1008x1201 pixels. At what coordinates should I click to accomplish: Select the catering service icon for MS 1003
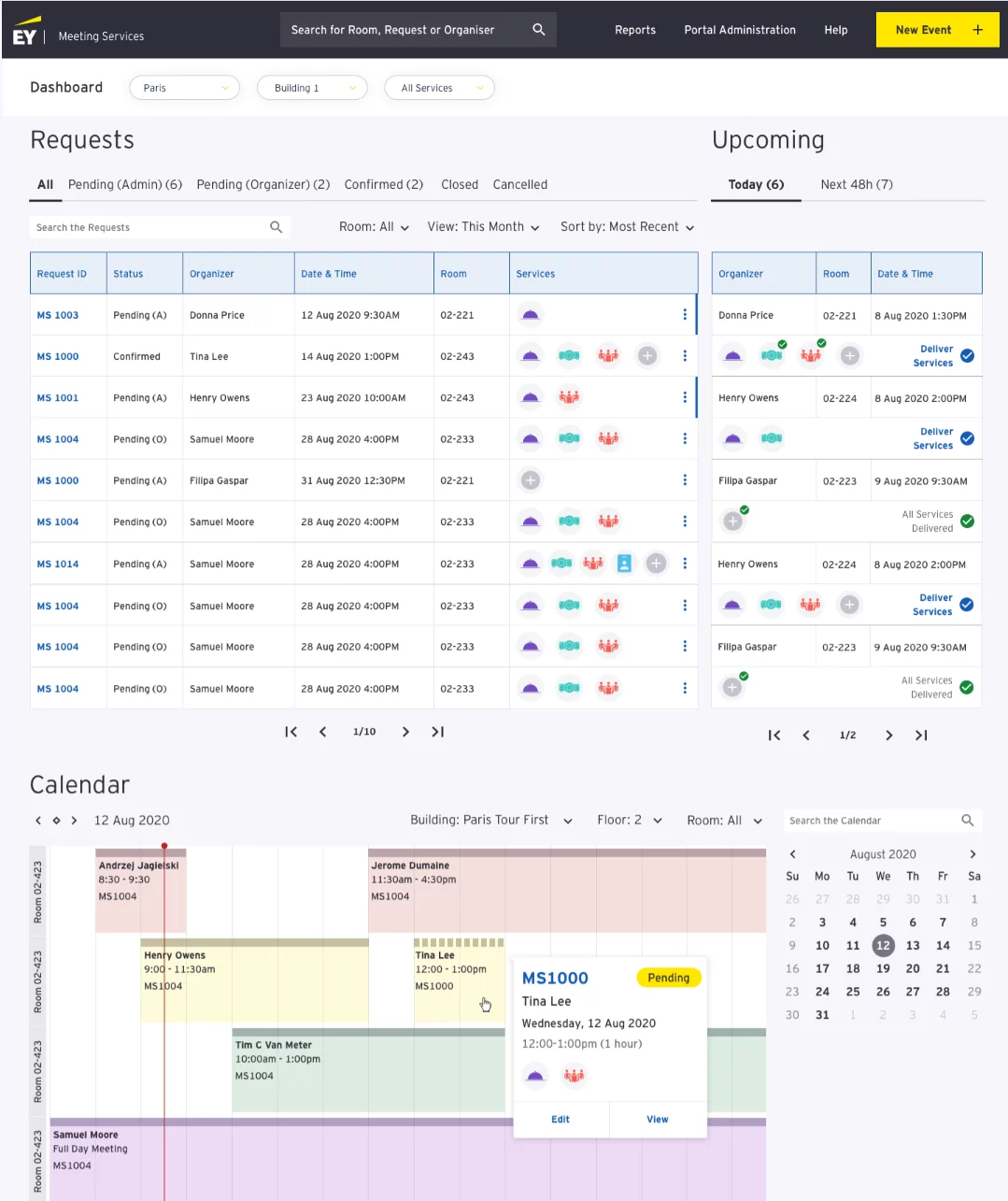coord(530,315)
